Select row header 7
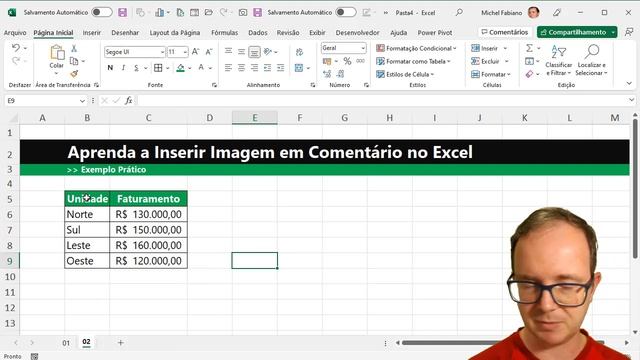This screenshot has height=360, width=640. coord(10,230)
